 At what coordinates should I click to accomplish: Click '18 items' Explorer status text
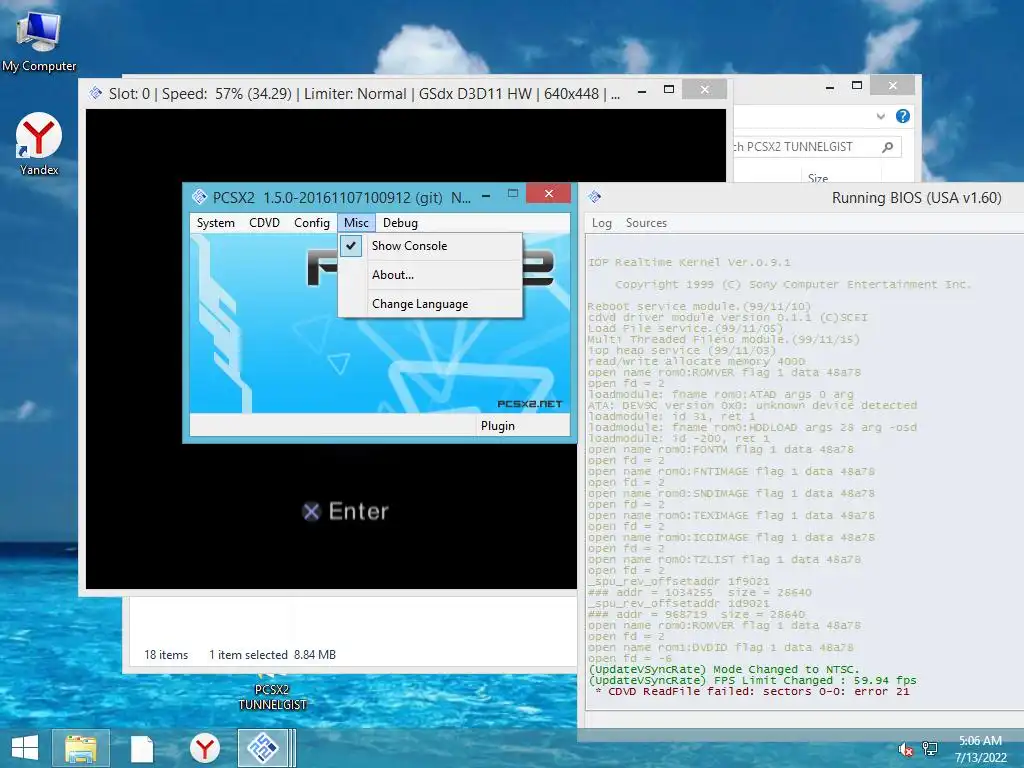coord(166,654)
